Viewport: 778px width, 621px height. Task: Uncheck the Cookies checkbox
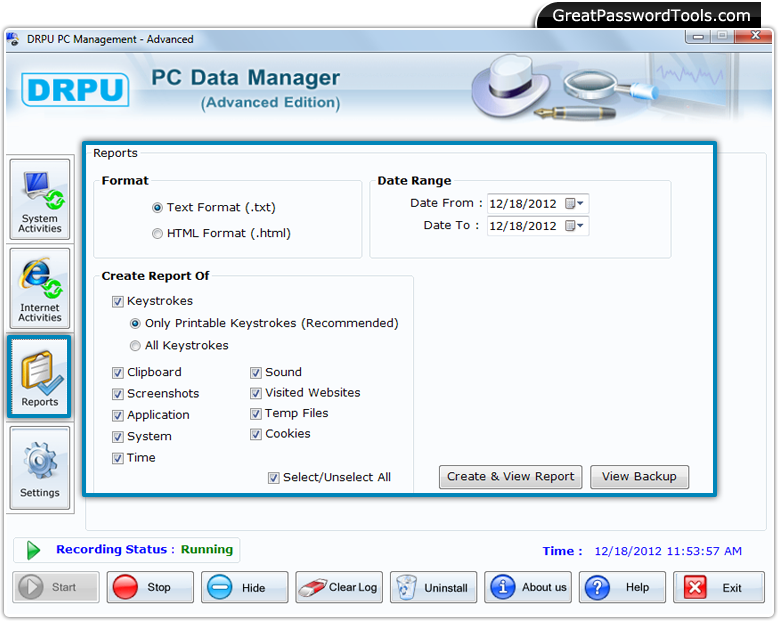point(256,435)
